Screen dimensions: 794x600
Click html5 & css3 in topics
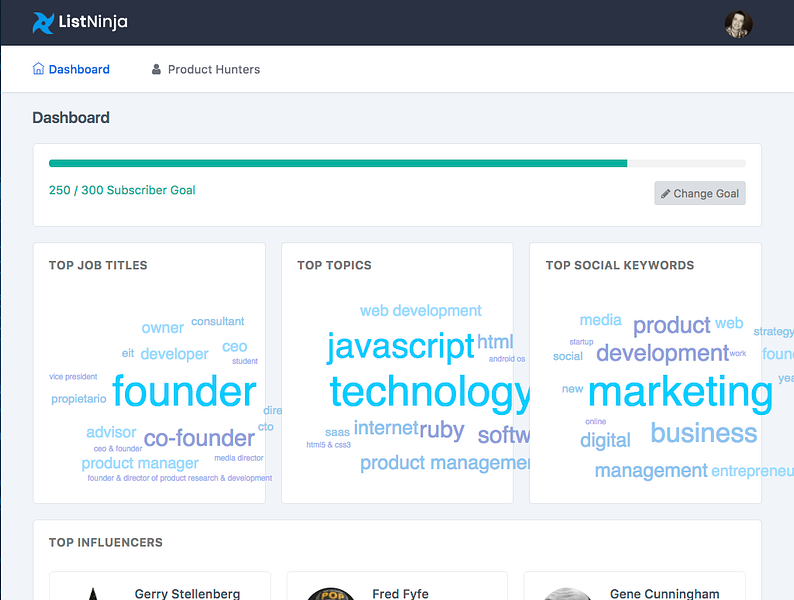328,445
